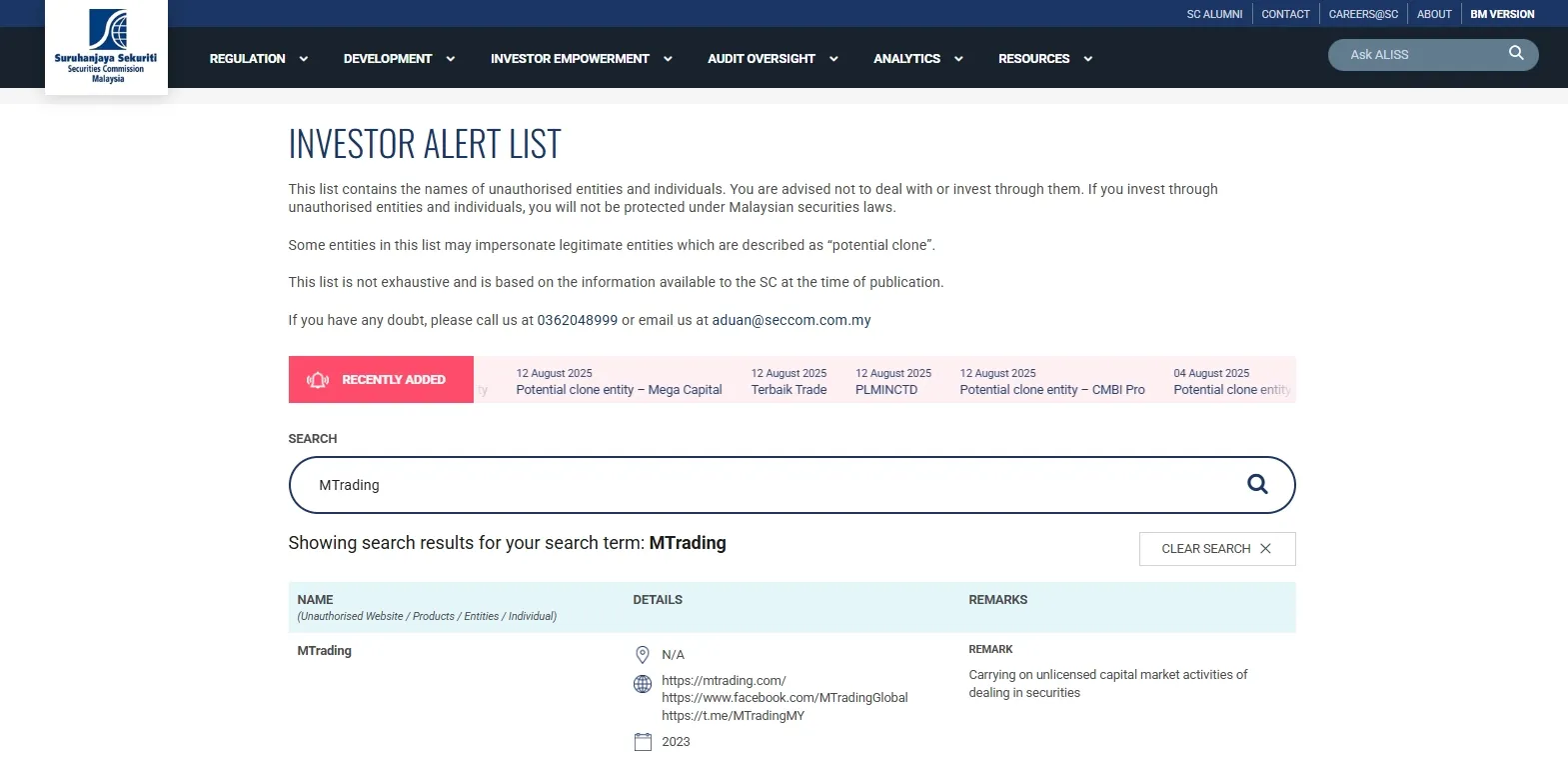Click the Securities Commission Malaysia logo
1568x765 pixels.
tap(106, 47)
